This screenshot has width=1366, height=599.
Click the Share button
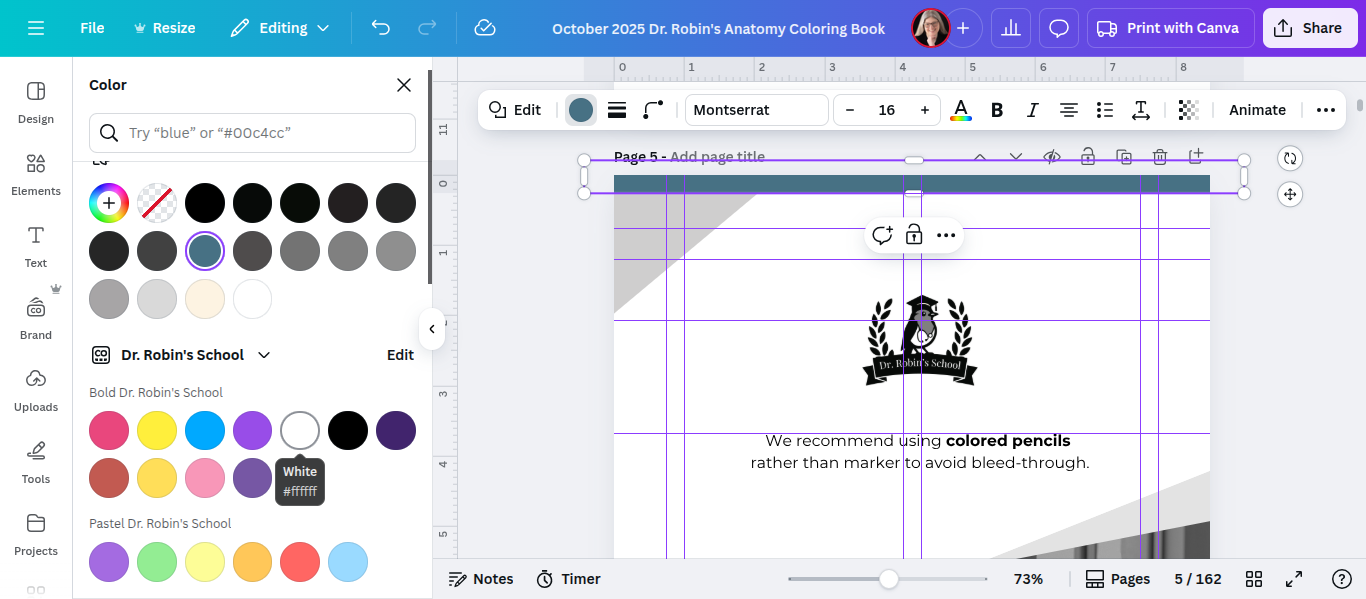[x=1310, y=28]
